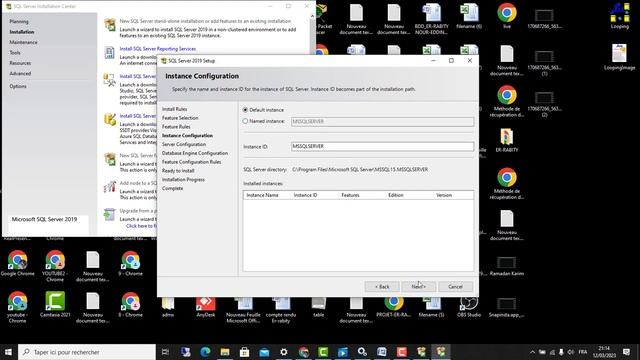Maximize the SQL Server 2019 Setup window

click(x=451, y=60)
